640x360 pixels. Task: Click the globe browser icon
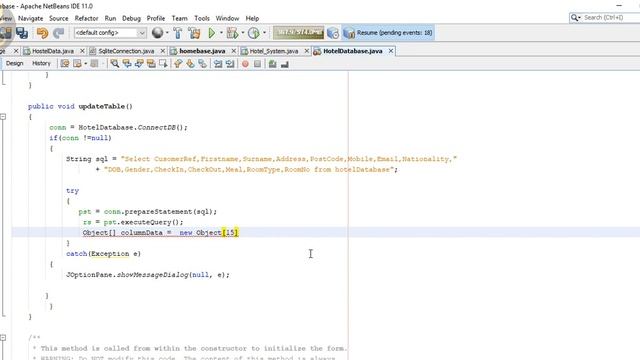point(157,33)
